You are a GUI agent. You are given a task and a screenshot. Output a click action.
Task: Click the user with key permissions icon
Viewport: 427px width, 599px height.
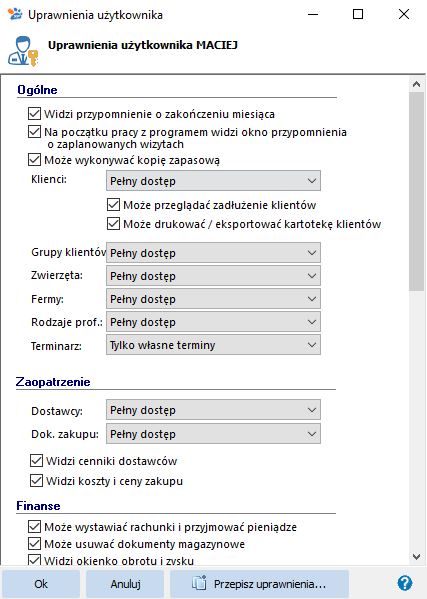(23, 51)
